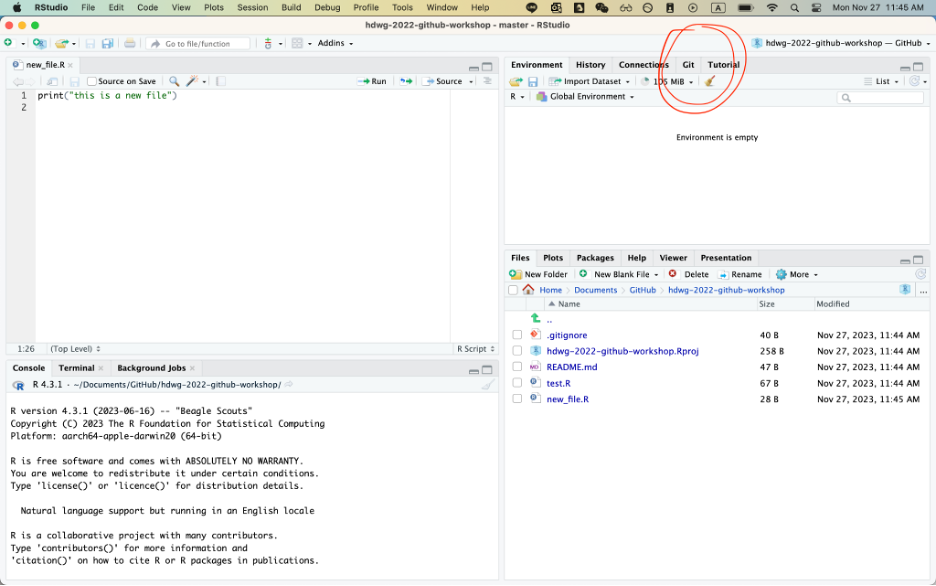Open the Import Dataset dropdown
Viewport: 936px width, 586px height.
click(x=590, y=81)
